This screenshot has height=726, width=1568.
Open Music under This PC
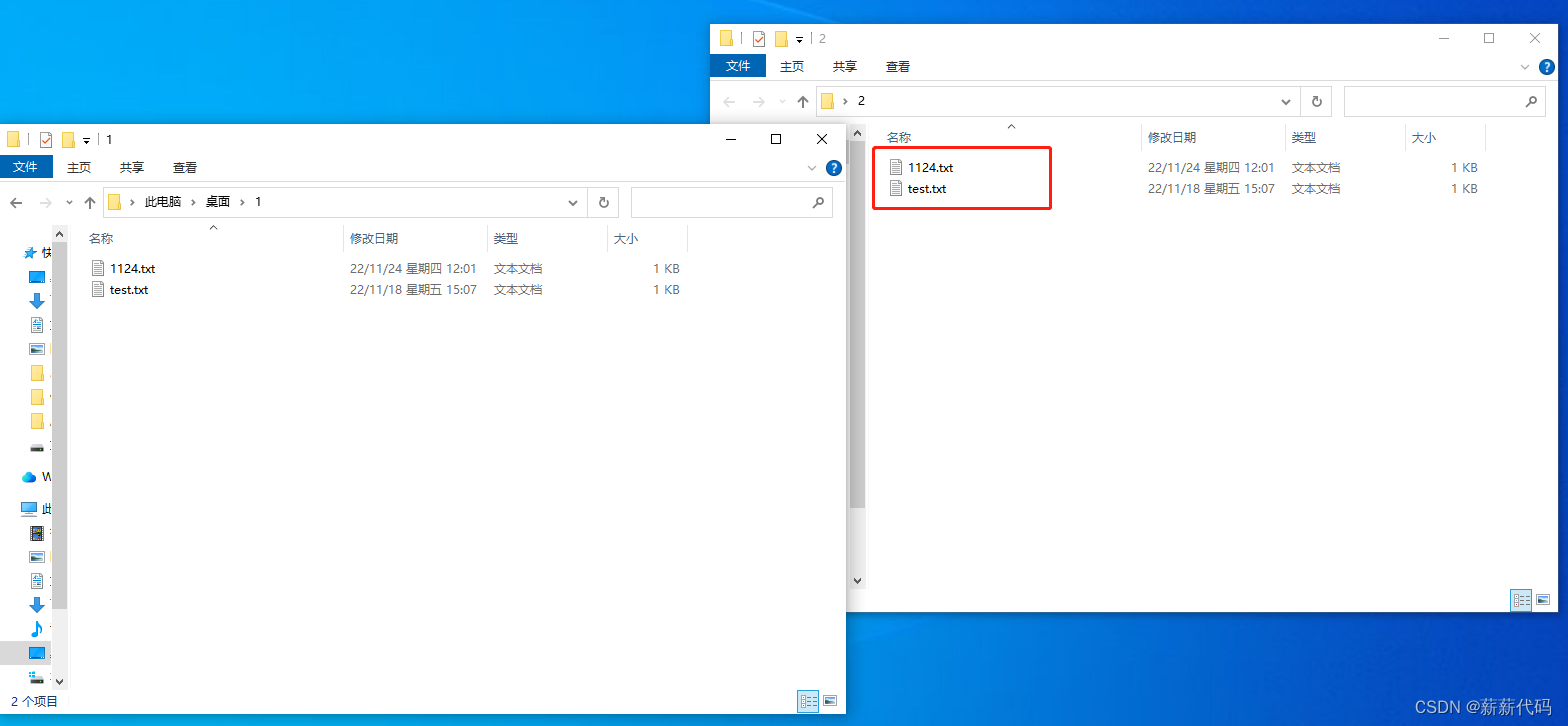[37, 629]
